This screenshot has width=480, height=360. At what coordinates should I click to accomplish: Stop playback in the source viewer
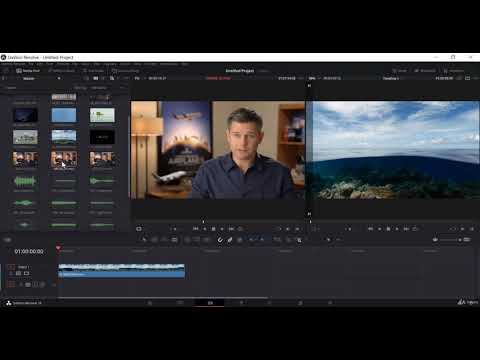point(214,229)
